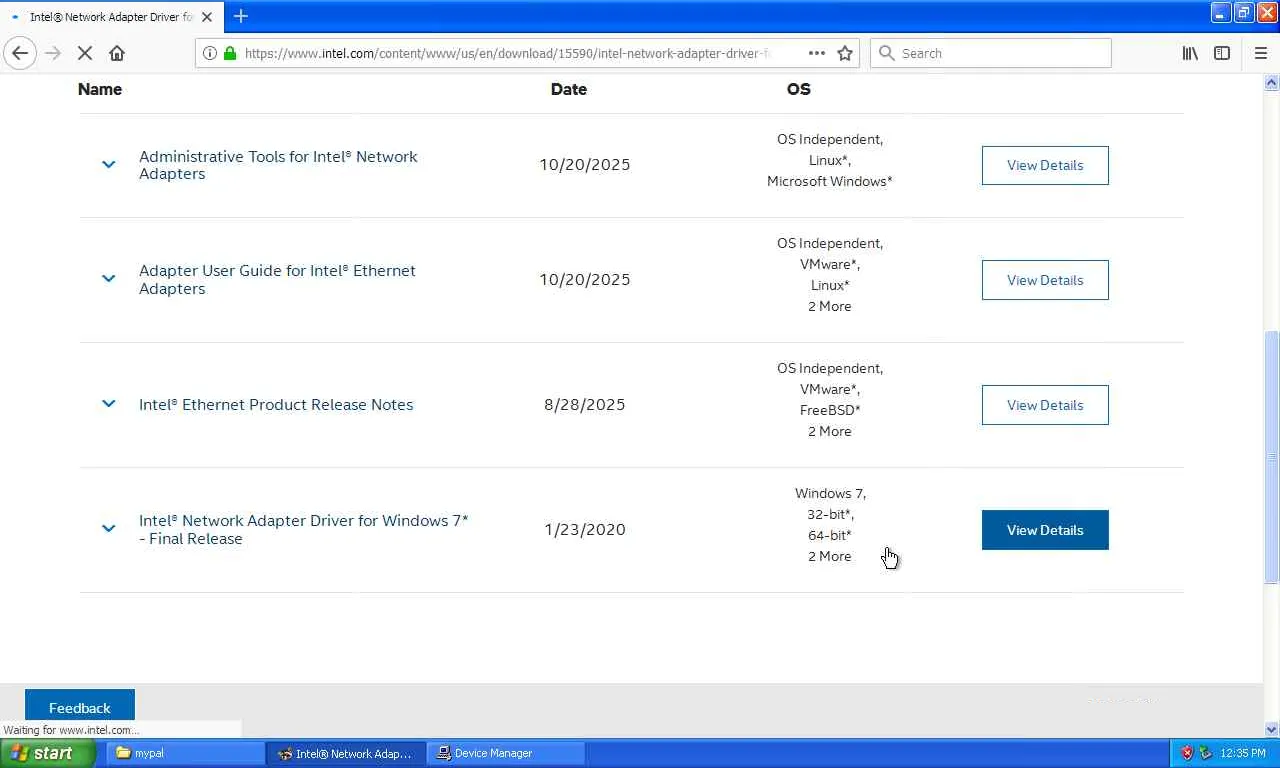Click the search magnifier icon
The image size is (1280, 768).
coord(885,53)
